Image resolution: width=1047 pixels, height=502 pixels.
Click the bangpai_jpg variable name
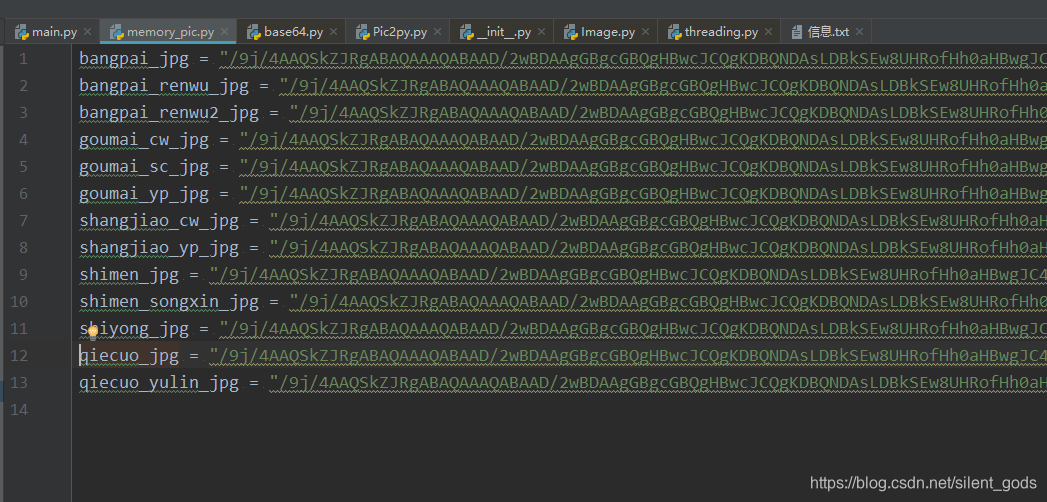(134, 59)
